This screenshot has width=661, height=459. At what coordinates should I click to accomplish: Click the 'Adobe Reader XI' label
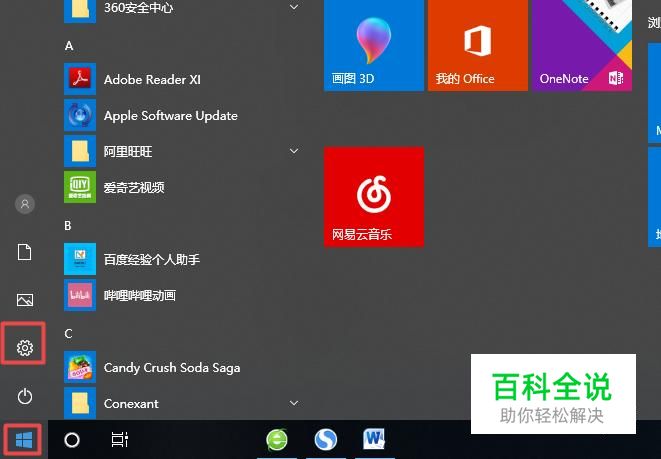[152, 79]
